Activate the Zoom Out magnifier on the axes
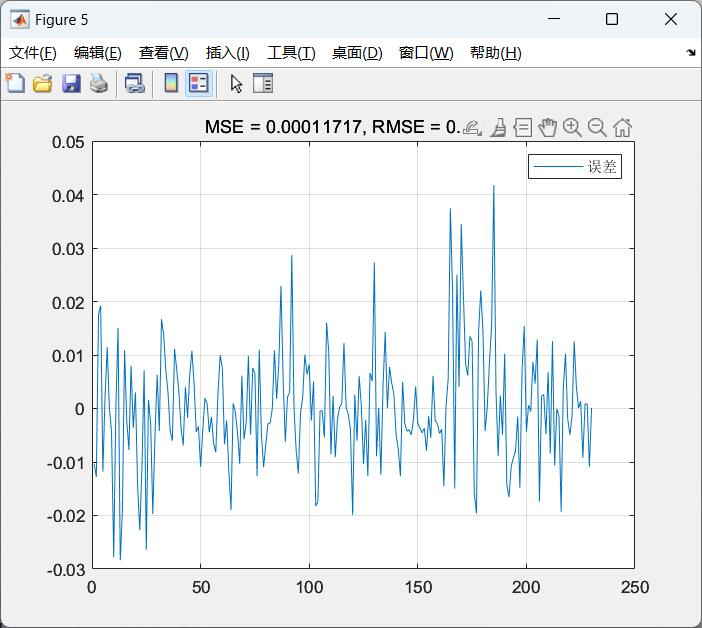Image resolution: width=702 pixels, height=628 pixels. click(597, 127)
